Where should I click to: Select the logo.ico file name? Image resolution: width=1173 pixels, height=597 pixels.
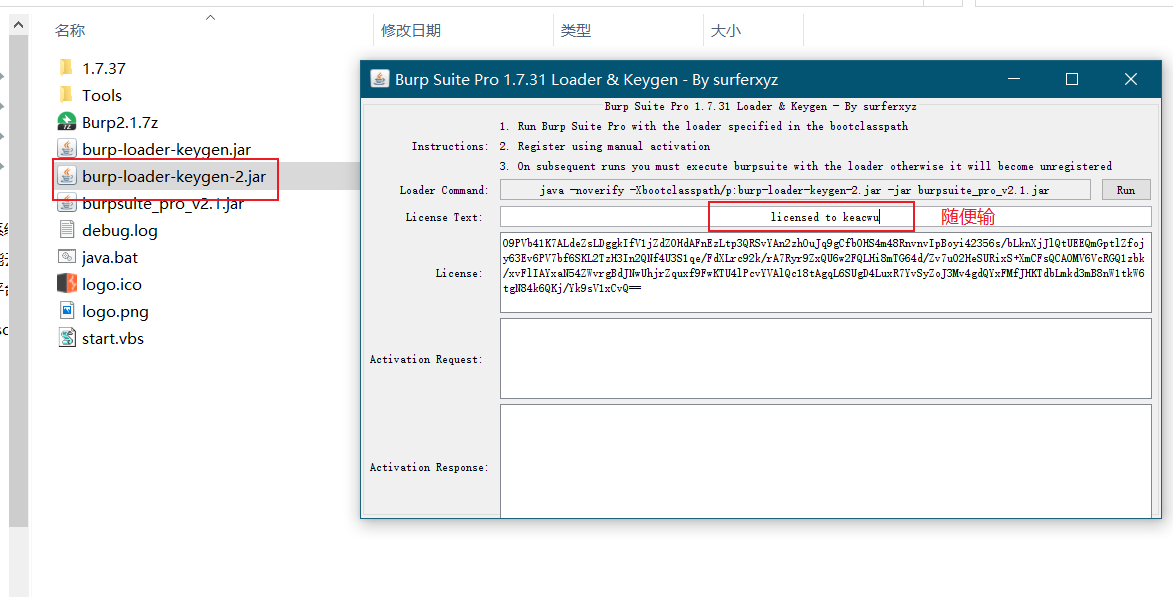[111, 284]
